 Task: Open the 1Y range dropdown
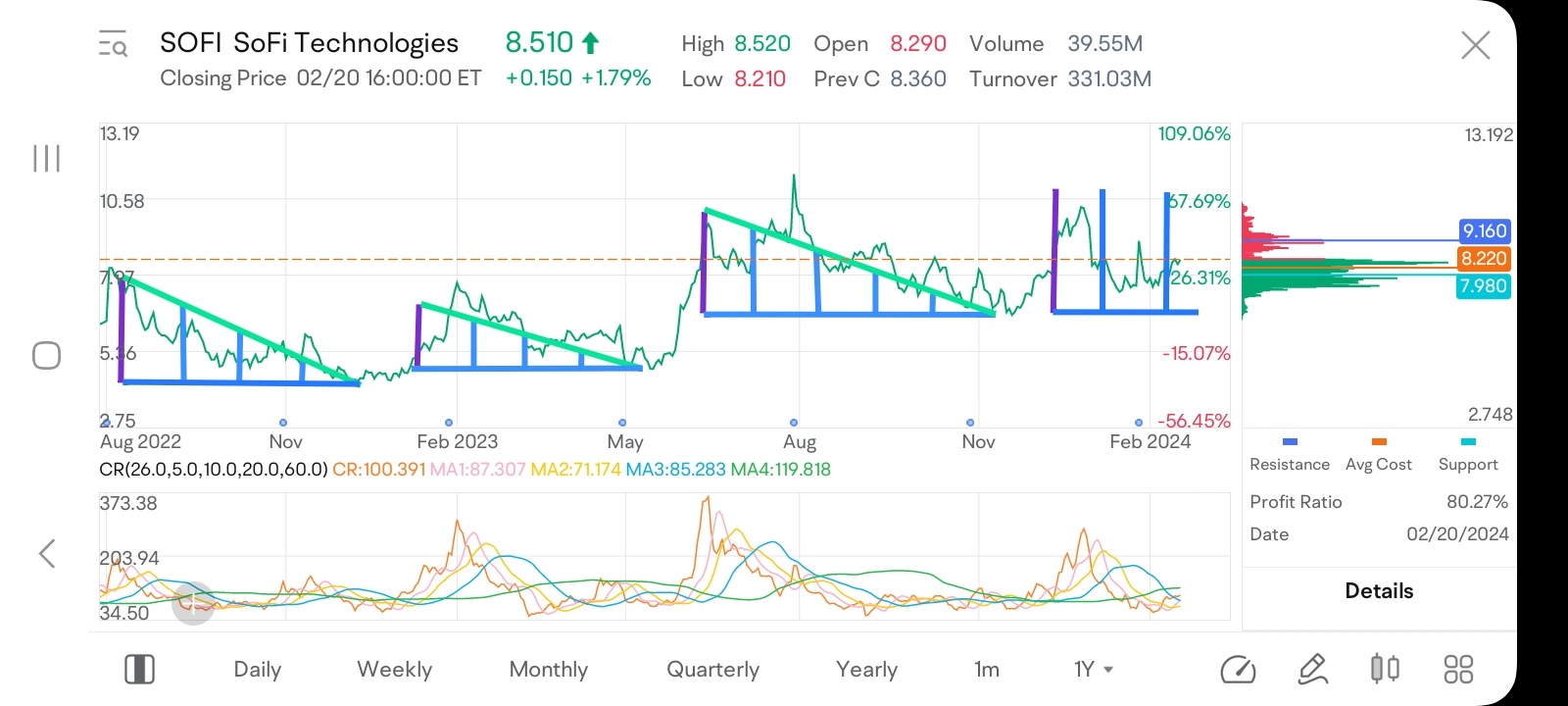[1094, 670]
